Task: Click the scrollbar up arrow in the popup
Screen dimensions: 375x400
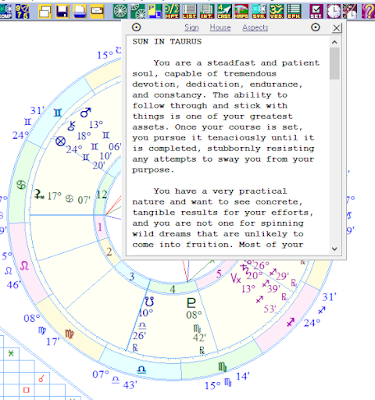Action: pos(335,42)
